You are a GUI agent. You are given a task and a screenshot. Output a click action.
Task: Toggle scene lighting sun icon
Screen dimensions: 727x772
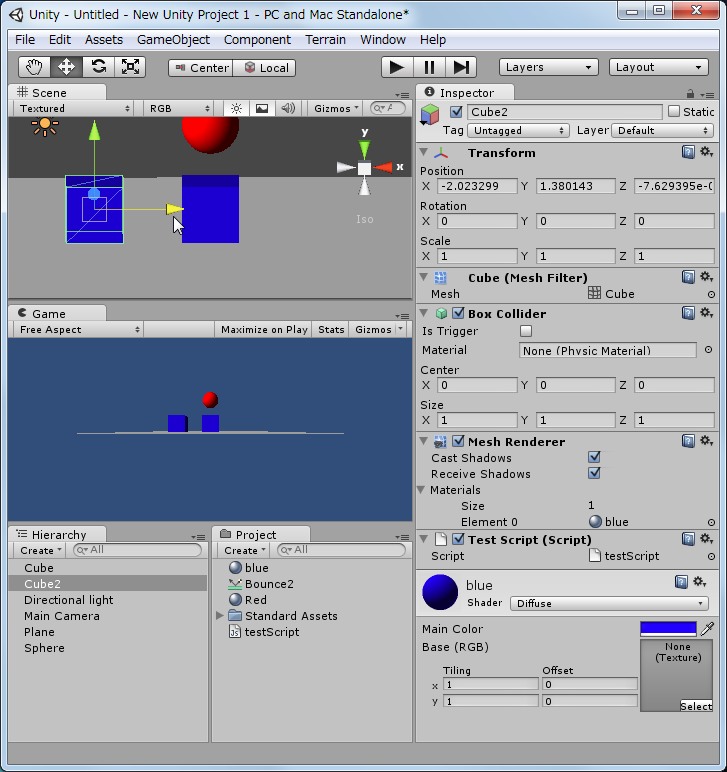coord(236,108)
